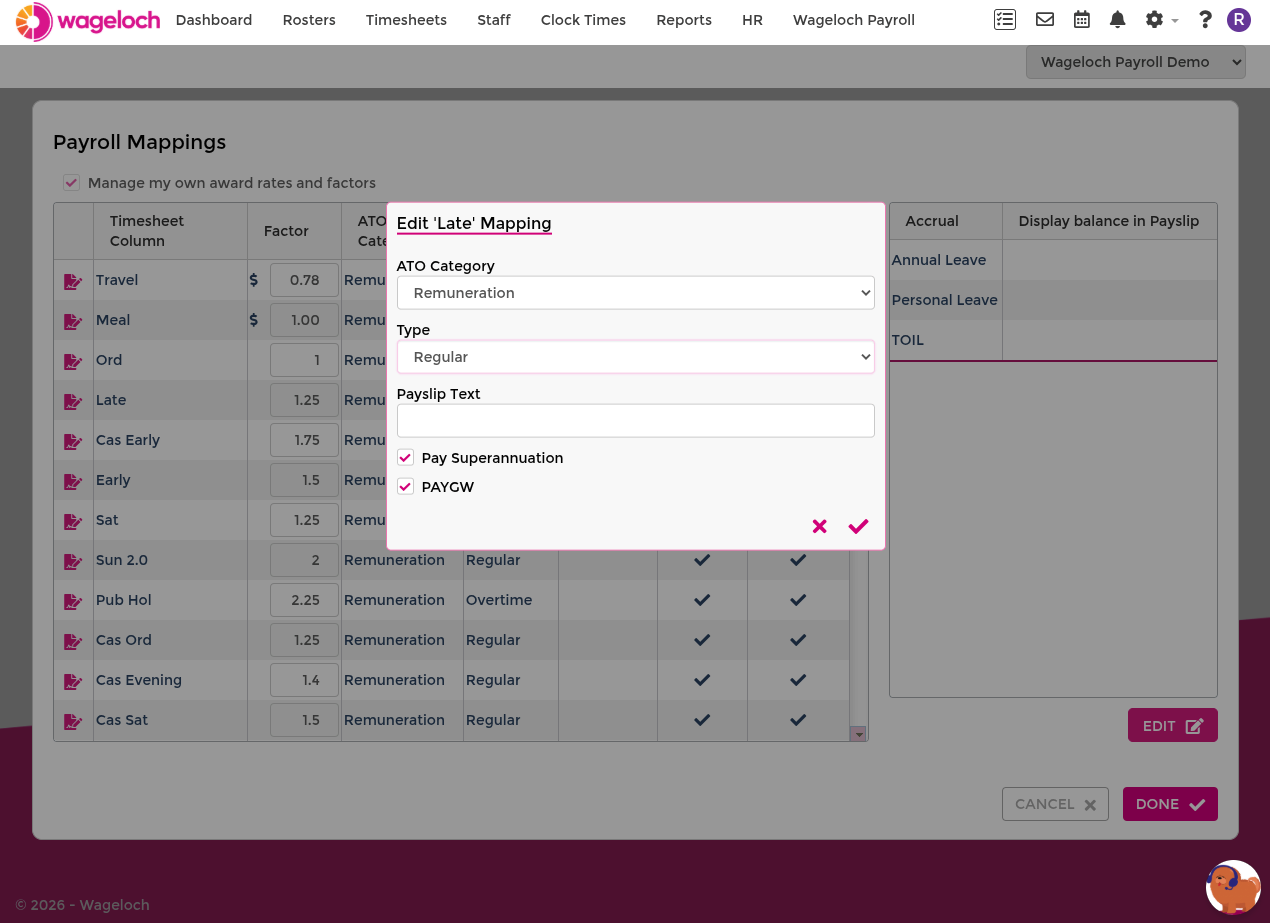Click the Meal factor field 1.00
1270x923 pixels.
click(x=304, y=320)
